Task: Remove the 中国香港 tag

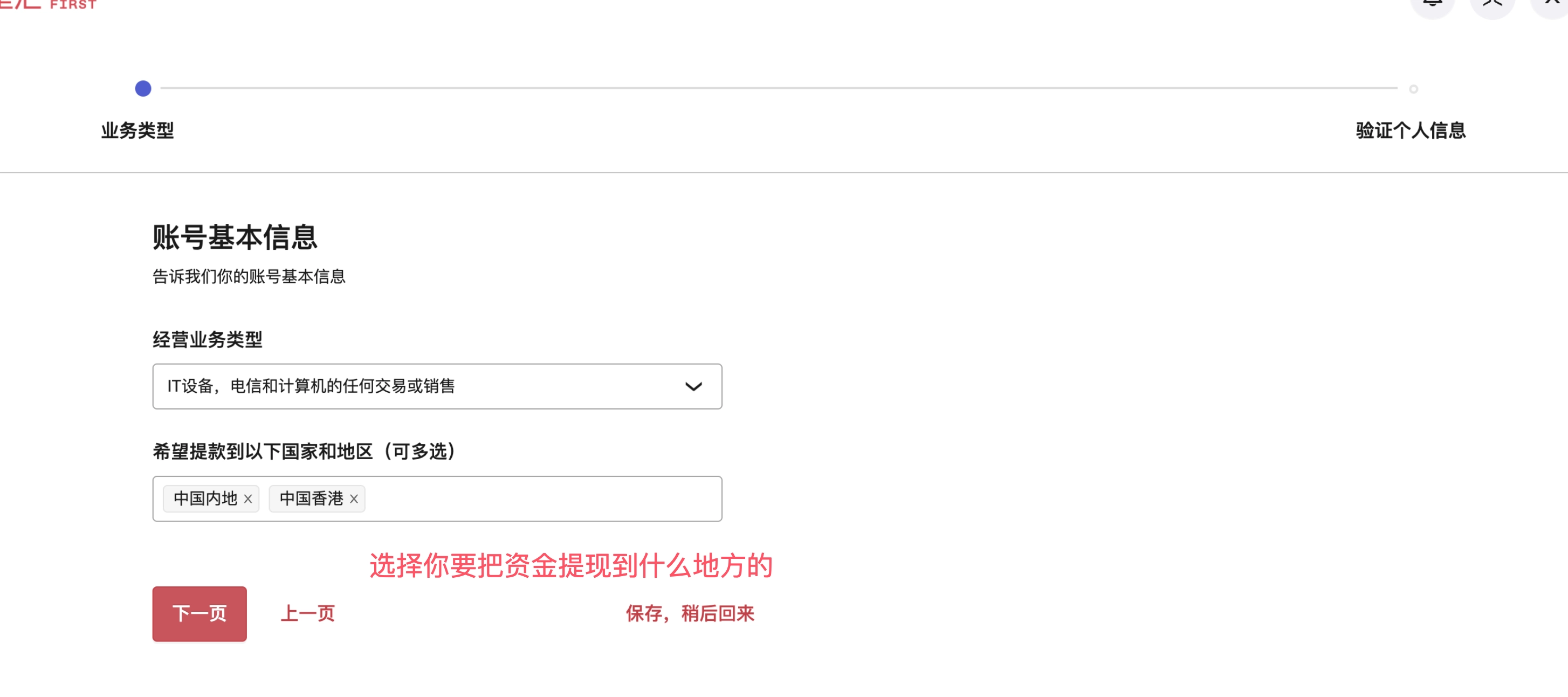Action: [354, 499]
